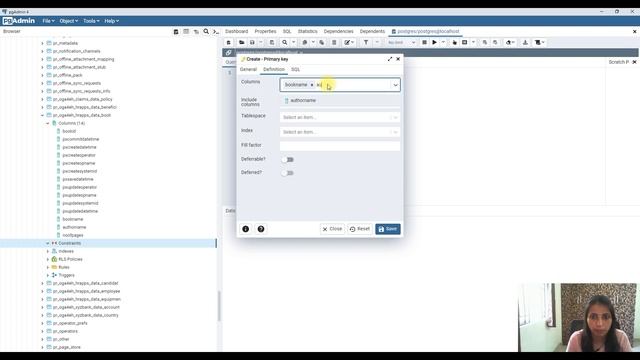Click the Delete trash icon in query toolbar

click(x=334, y=42)
